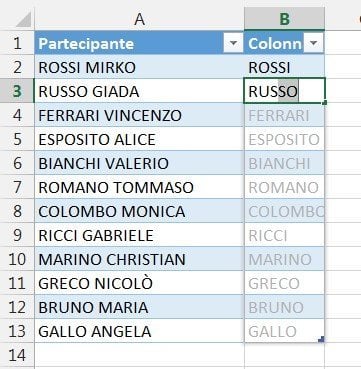
Task: Click the fill handle on cell B3
Action: (324, 103)
